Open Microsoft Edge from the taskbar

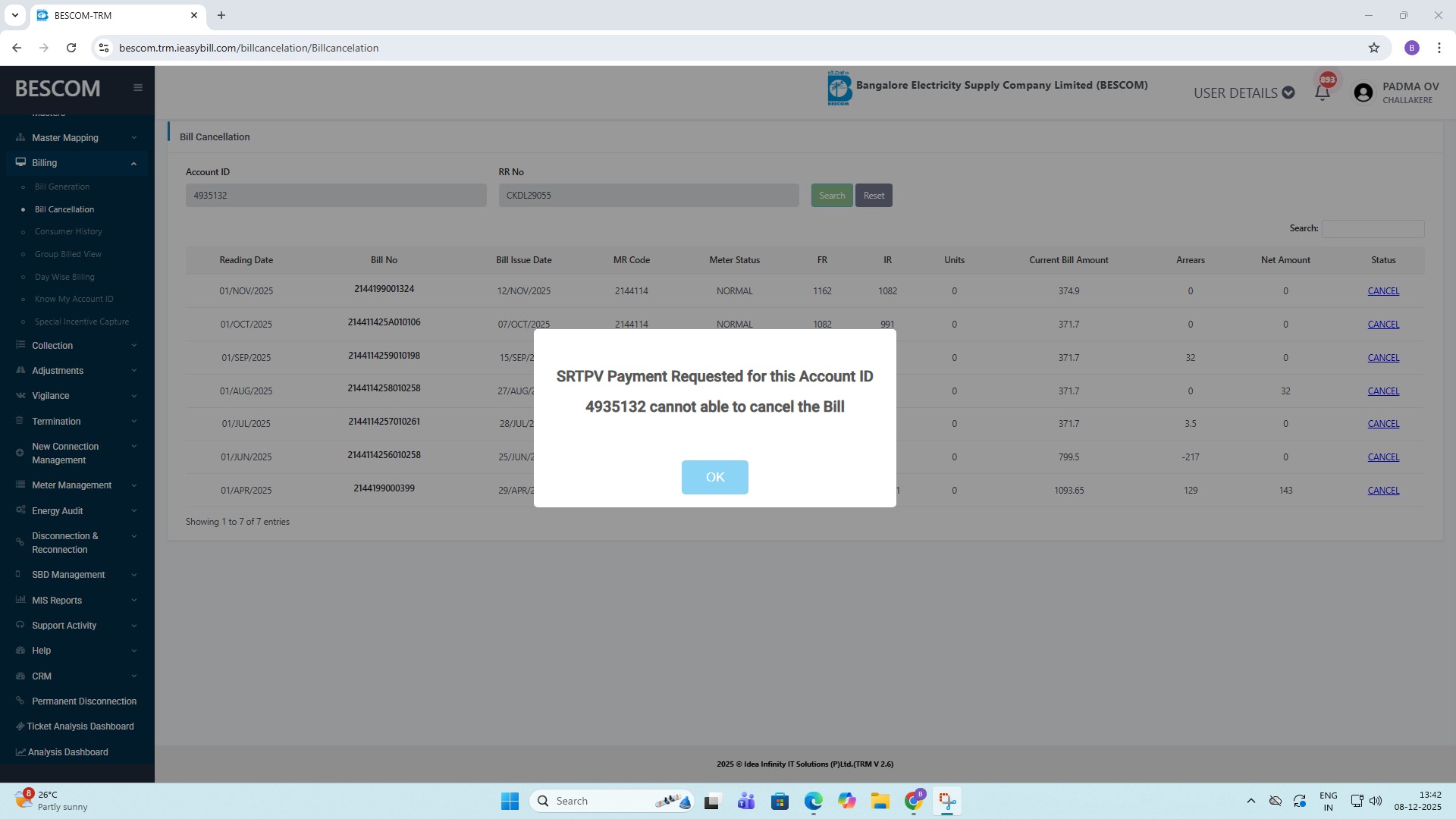(x=813, y=801)
